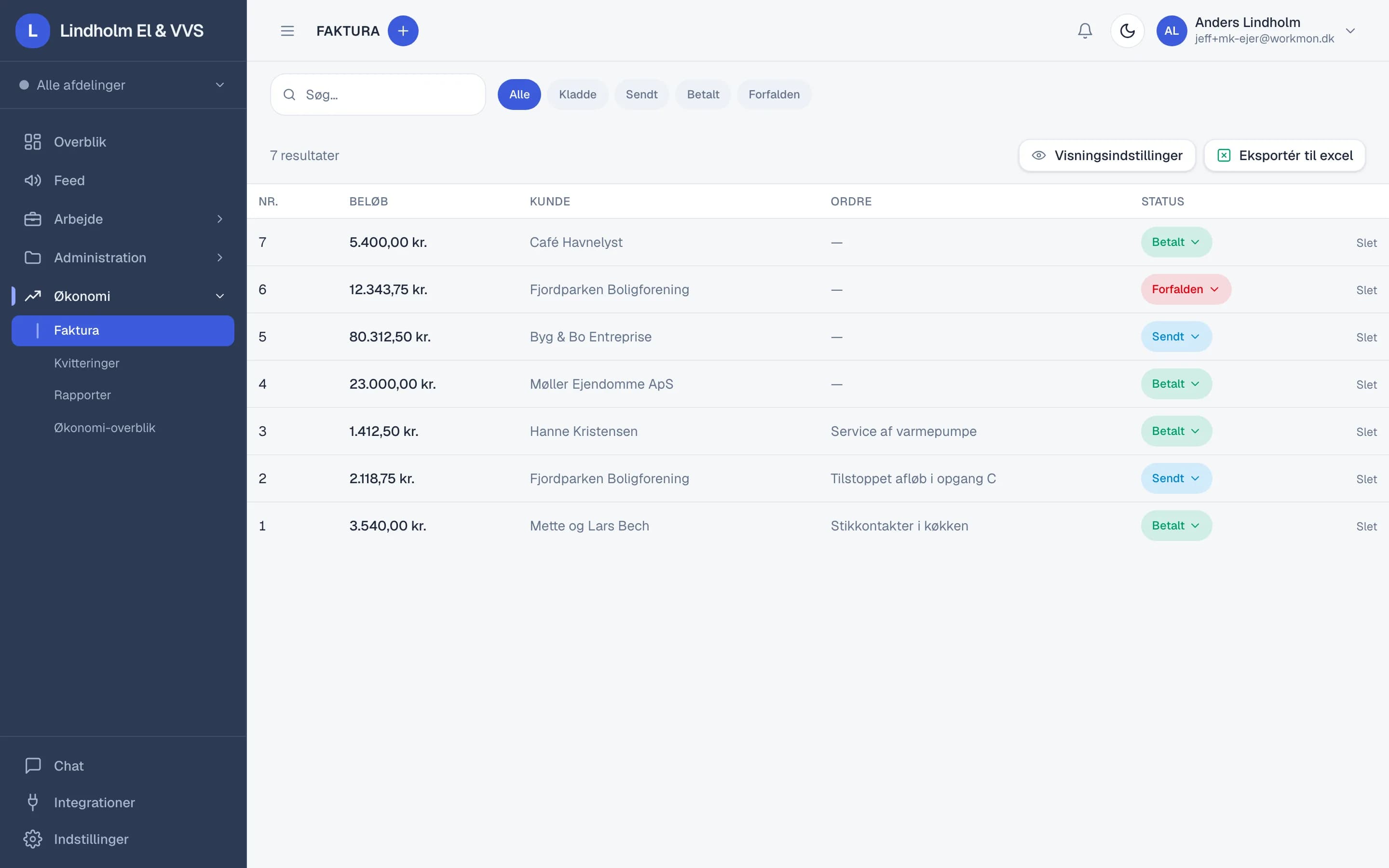Open Overblik from the sidebar
The width and height of the screenshot is (1389, 868).
[x=123, y=142]
